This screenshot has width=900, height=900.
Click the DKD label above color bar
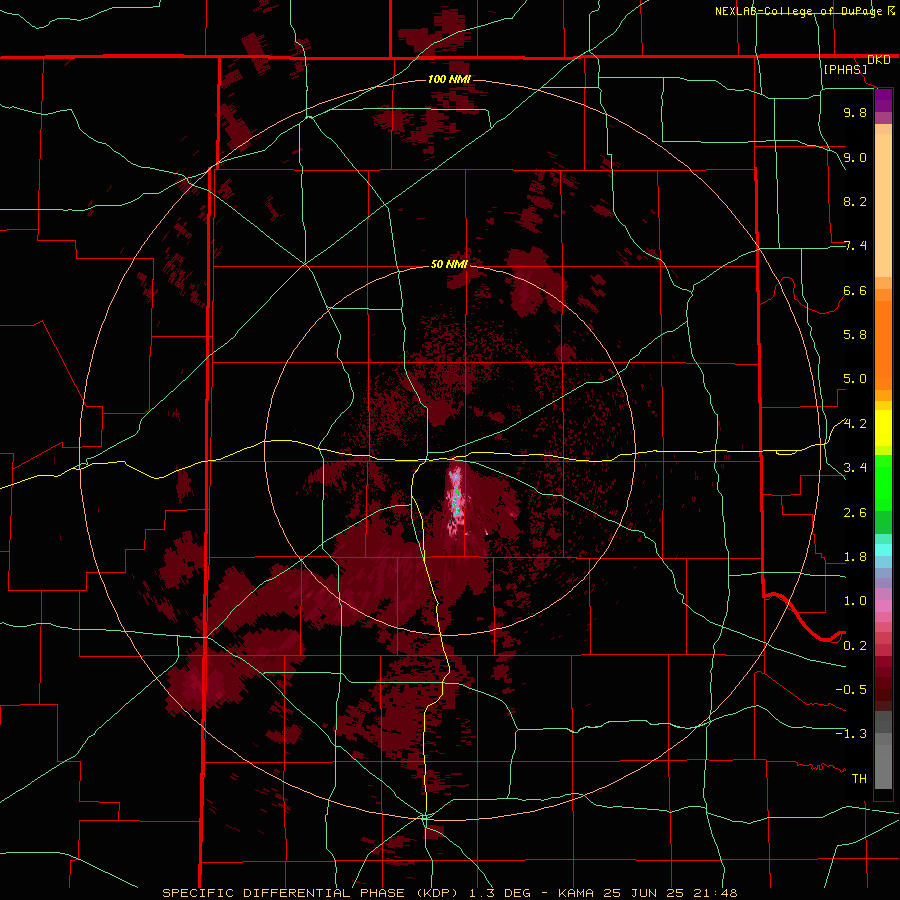(x=879, y=60)
